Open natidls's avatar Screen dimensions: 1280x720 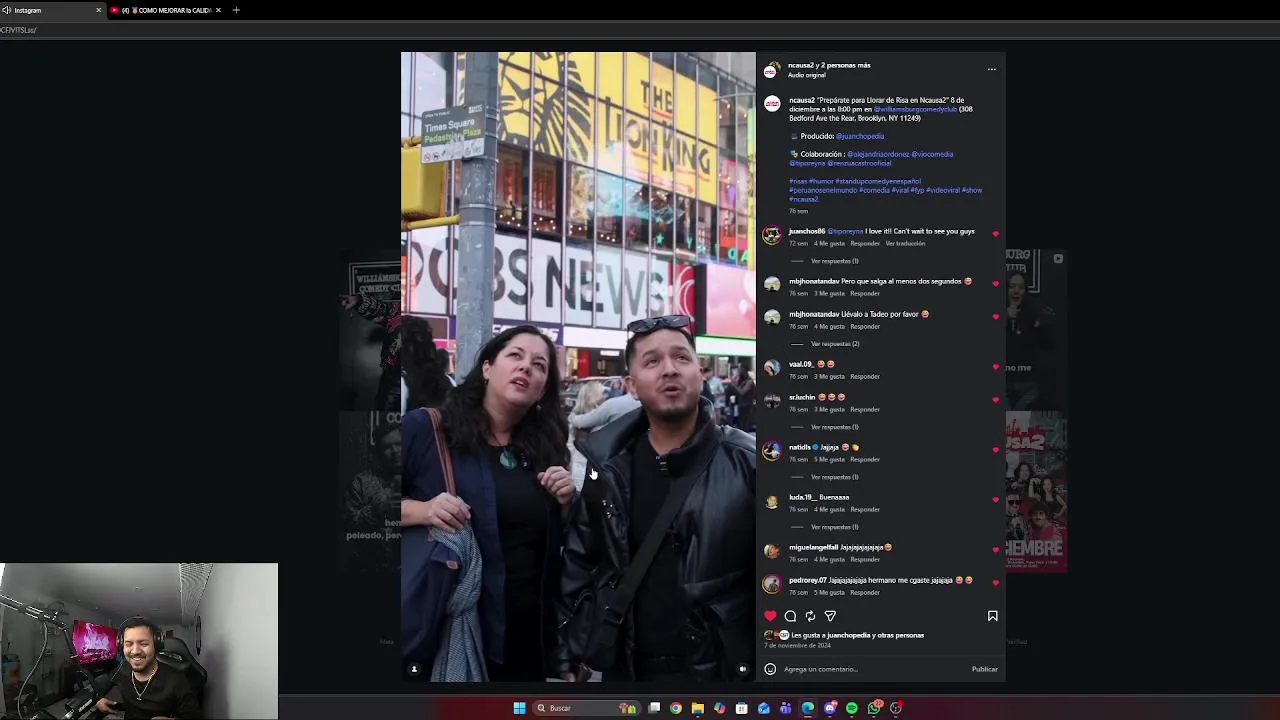click(772, 451)
